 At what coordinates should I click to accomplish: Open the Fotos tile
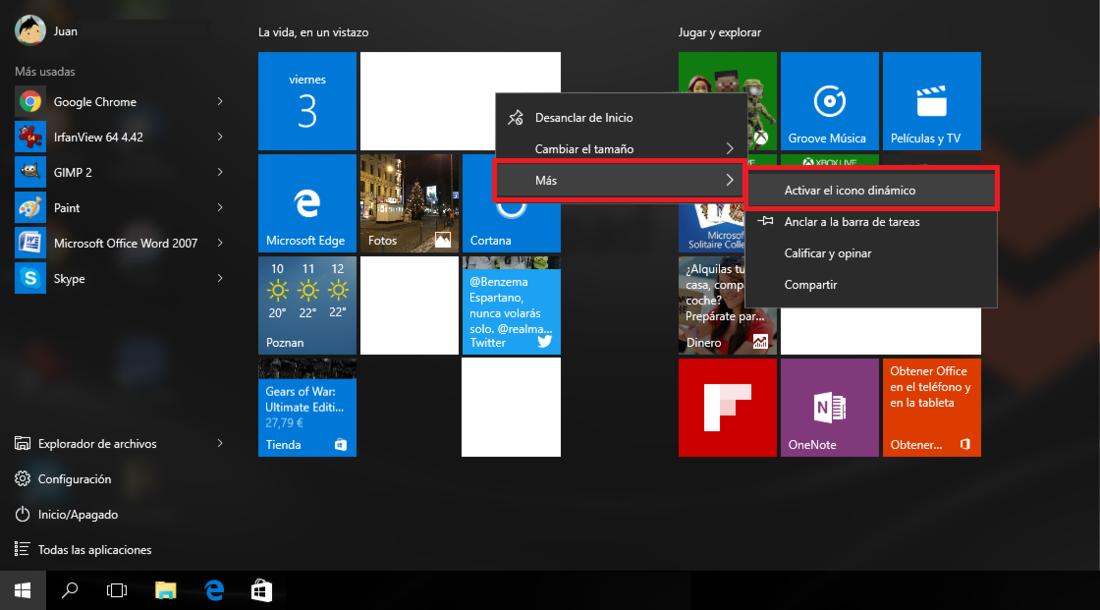[x=410, y=203]
